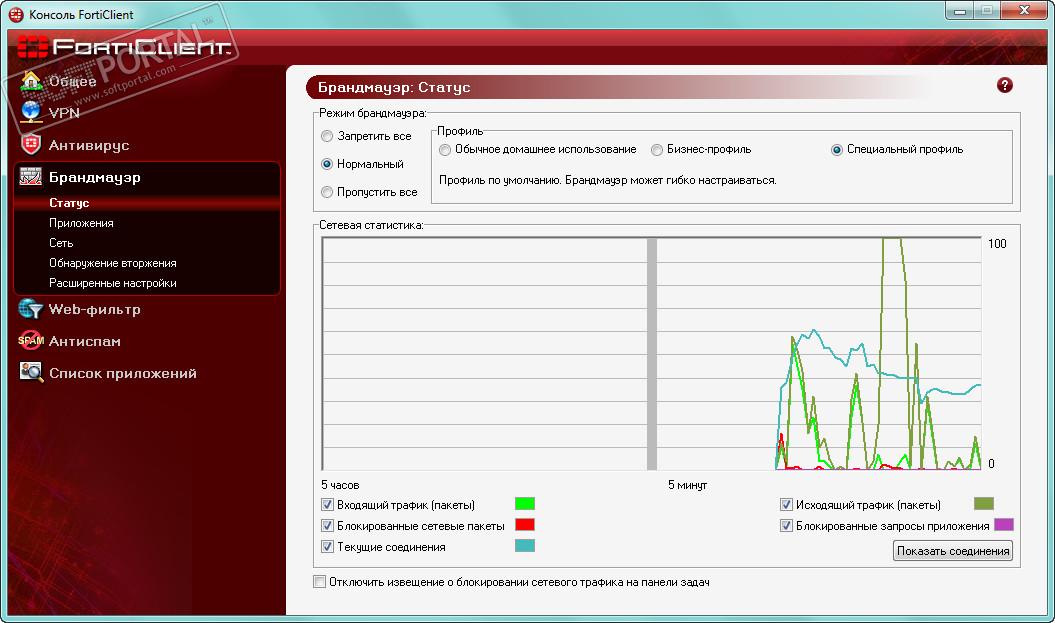Click the house icon beside Общее
1055x623 pixels.
coord(31,81)
